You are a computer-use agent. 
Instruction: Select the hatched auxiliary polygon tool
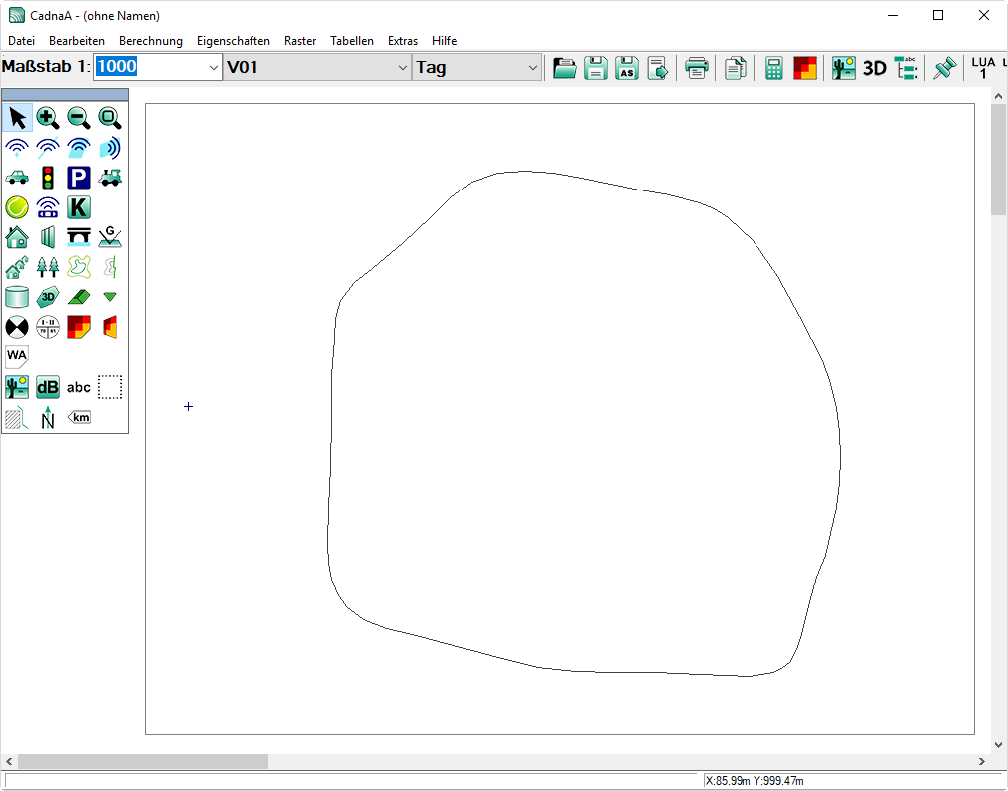point(17,418)
